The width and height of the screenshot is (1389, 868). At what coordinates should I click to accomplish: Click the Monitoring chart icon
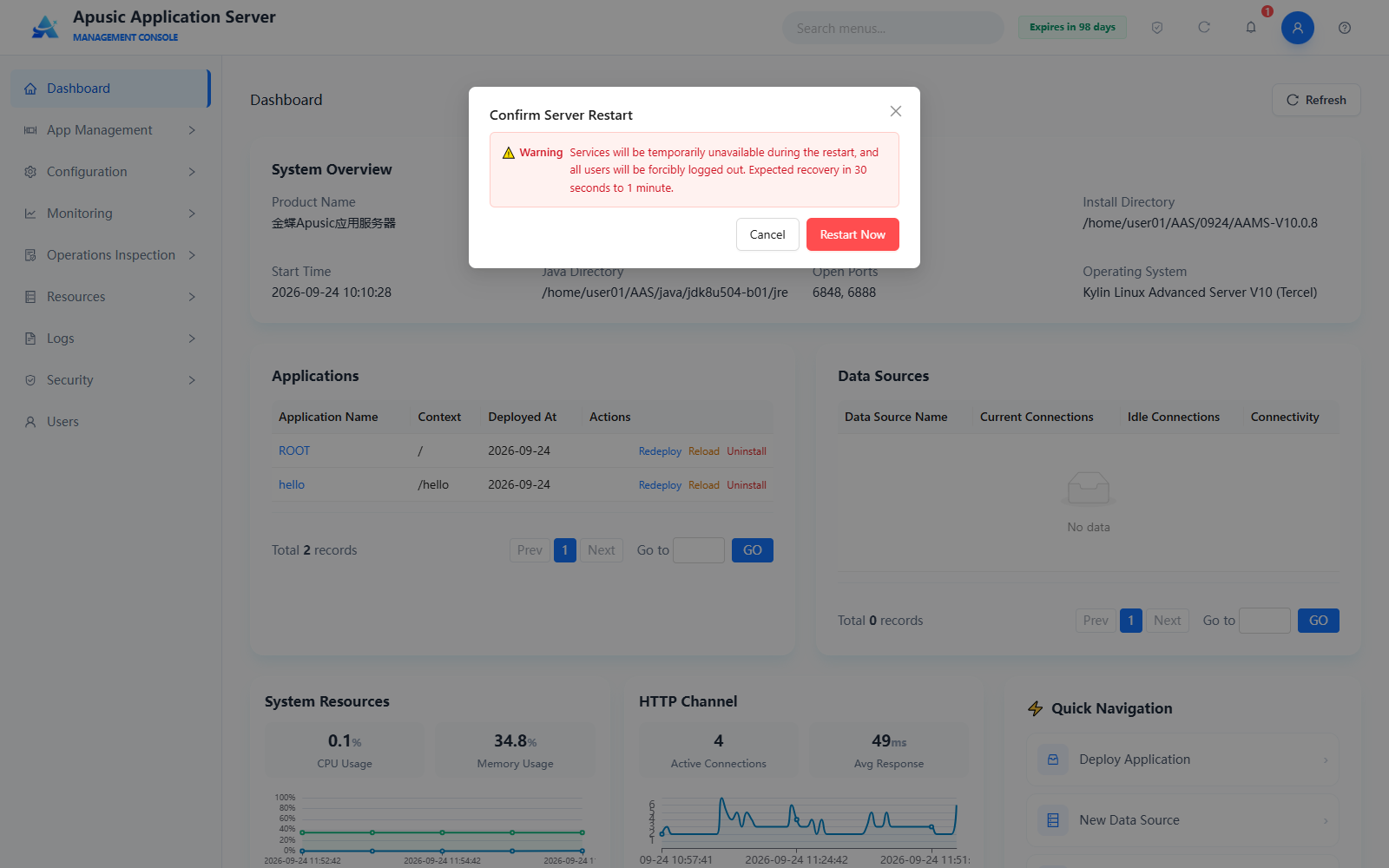(x=30, y=214)
